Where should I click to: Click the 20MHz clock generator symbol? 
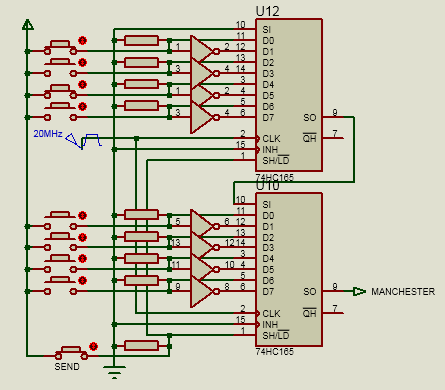tap(84, 140)
